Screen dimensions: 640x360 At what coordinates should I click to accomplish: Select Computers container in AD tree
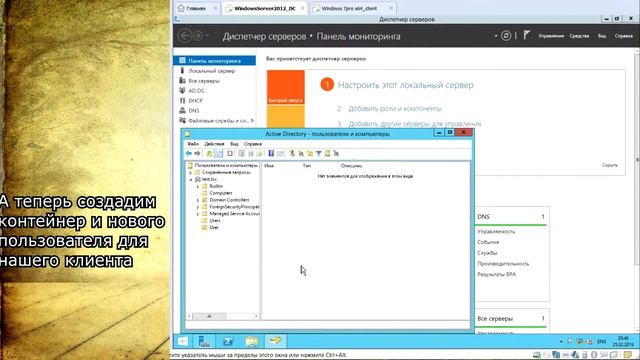220,193
